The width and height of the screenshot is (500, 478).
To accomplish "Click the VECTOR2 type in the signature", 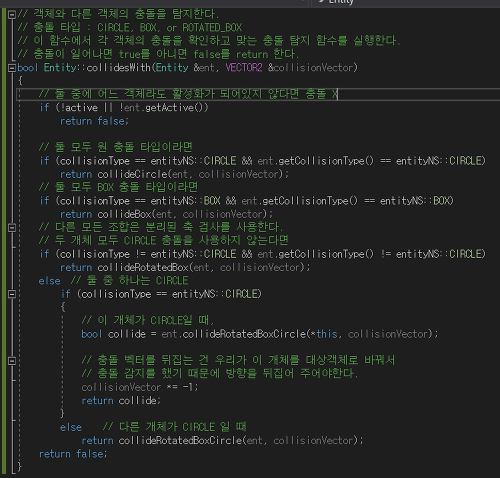I will pyautogui.click(x=244, y=68).
